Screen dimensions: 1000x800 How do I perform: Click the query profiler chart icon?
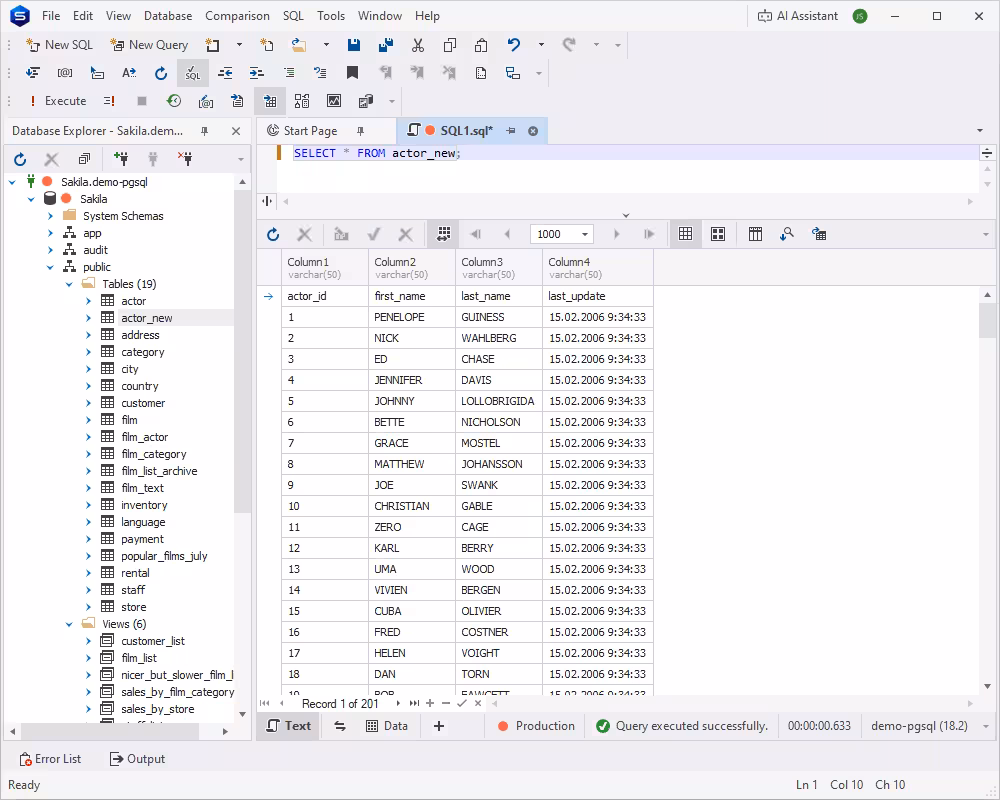coord(334,101)
